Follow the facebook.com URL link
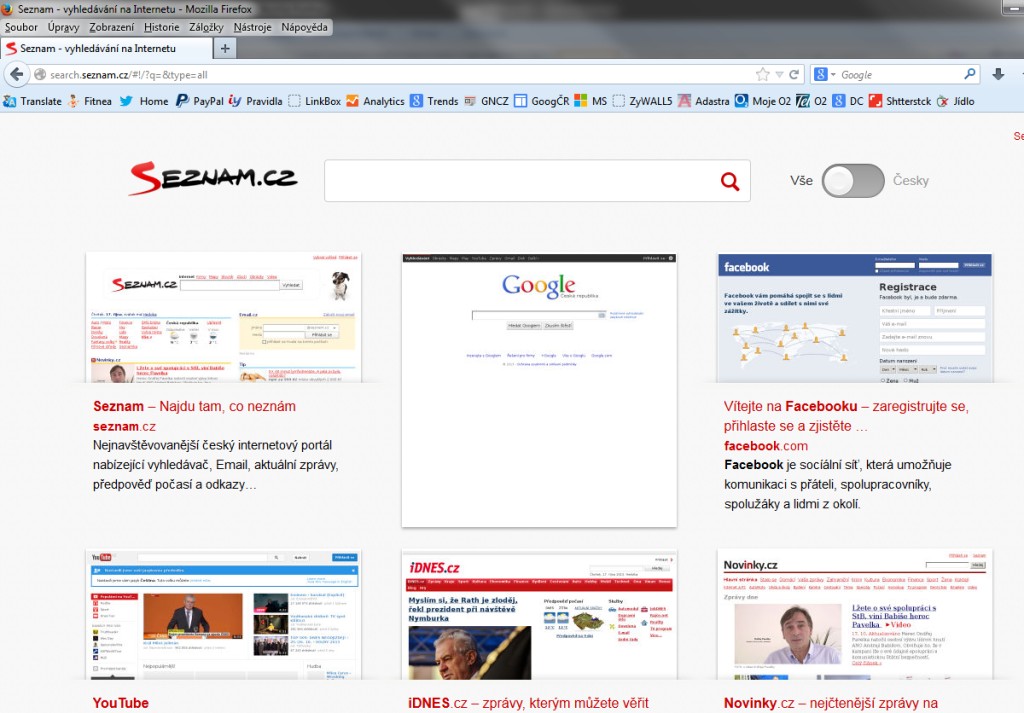The height and width of the screenshot is (713, 1024). [765, 446]
